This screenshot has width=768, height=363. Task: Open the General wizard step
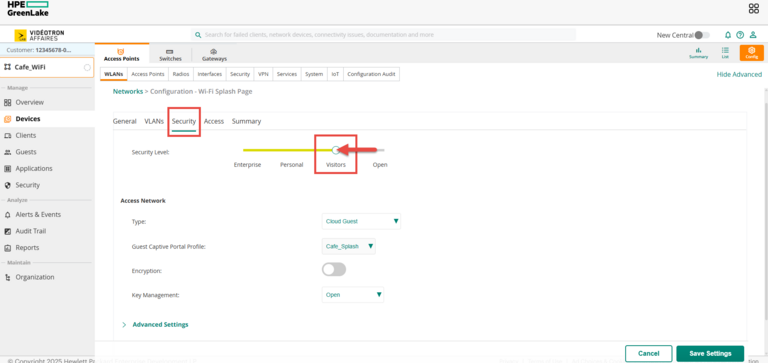point(124,121)
